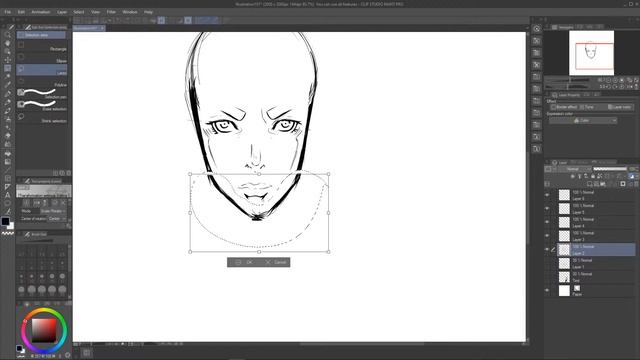
Task: Choose the Shrink selection sub tool
Action: coord(42,118)
